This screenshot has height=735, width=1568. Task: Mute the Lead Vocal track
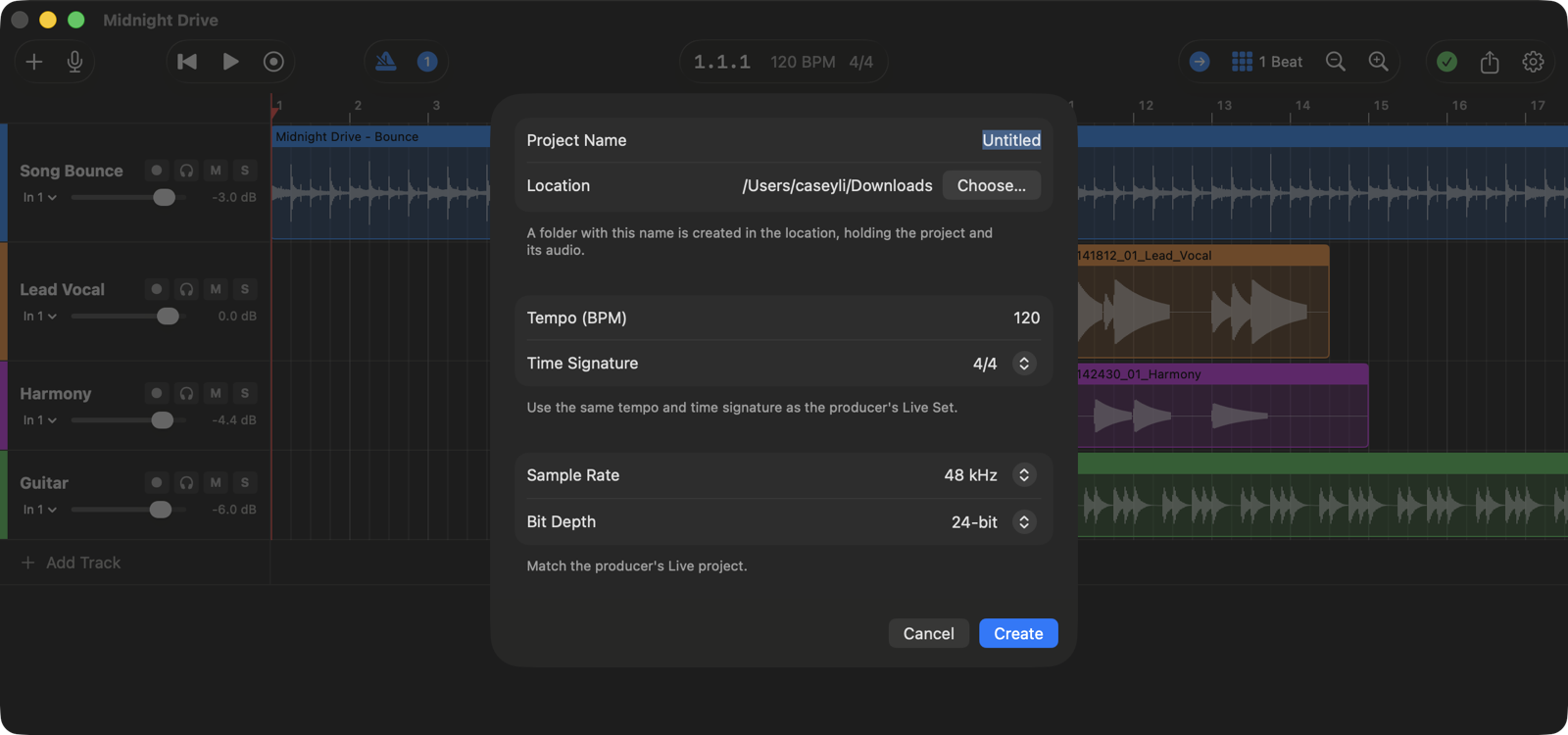coord(216,289)
